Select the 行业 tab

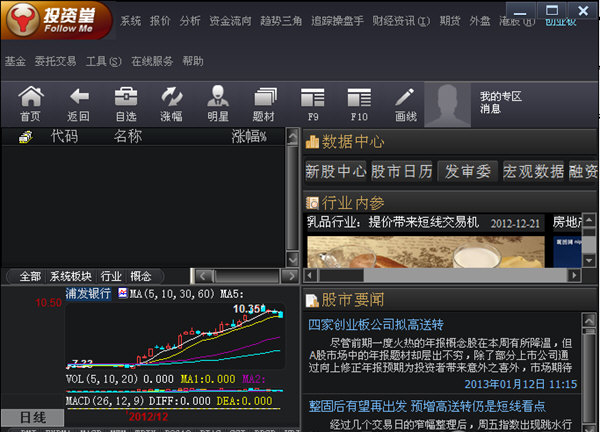pos(111,276)
